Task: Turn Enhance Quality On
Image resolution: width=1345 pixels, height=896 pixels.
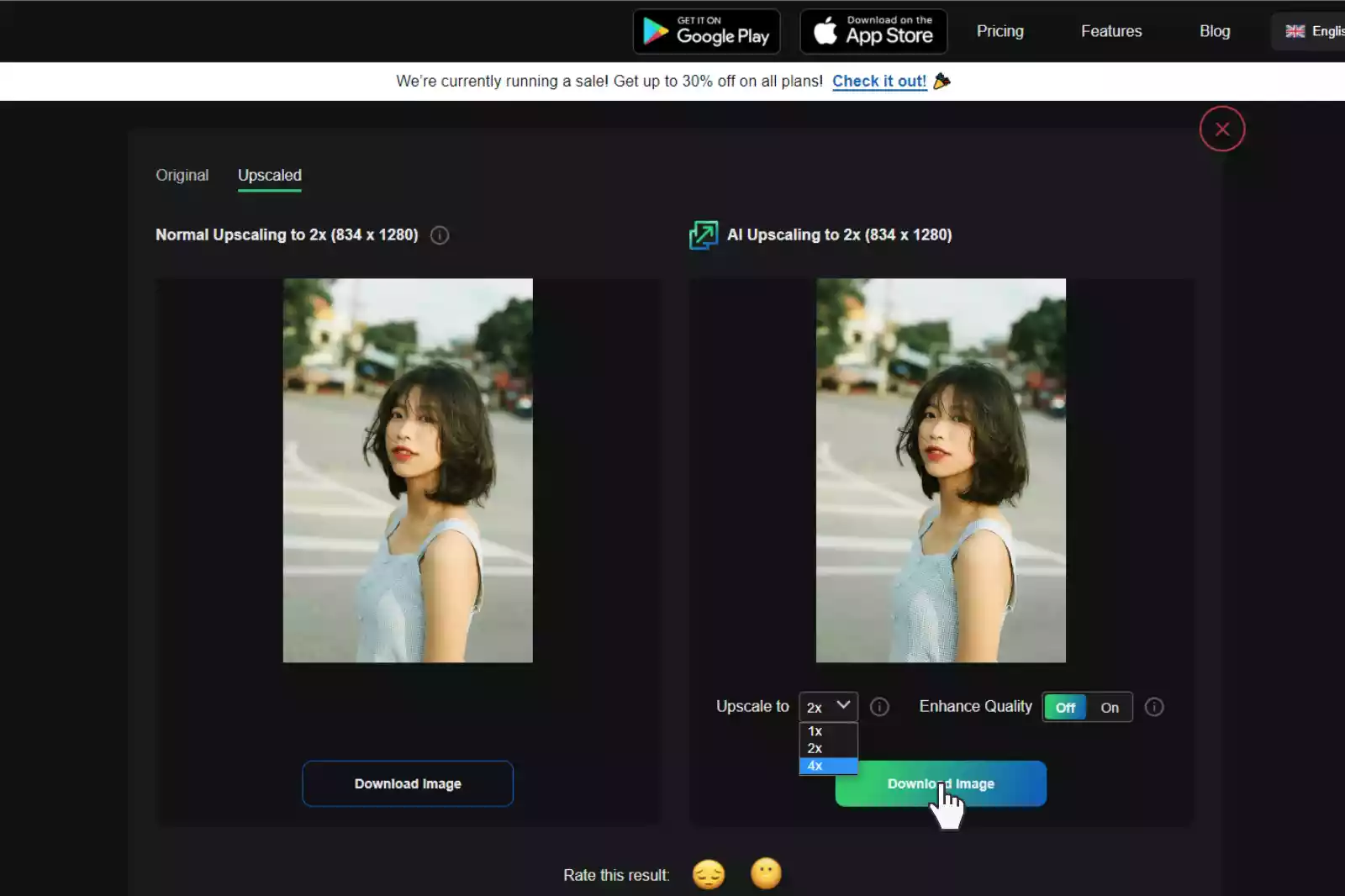Action: pyautogui.click(x=1110, y=708)
